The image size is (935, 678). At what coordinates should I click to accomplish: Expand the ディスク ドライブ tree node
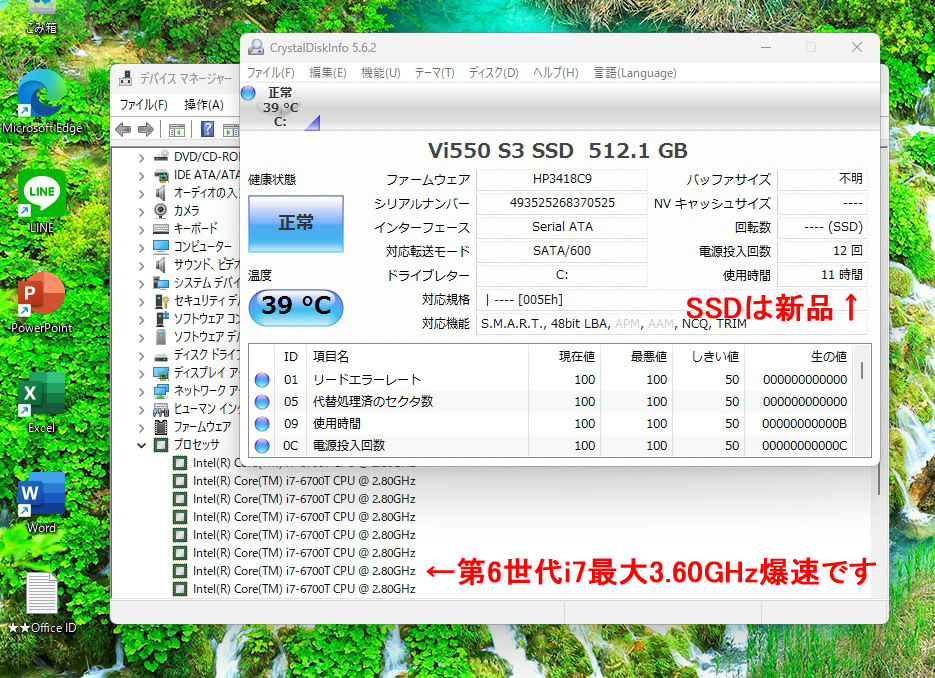pos(141,356)
